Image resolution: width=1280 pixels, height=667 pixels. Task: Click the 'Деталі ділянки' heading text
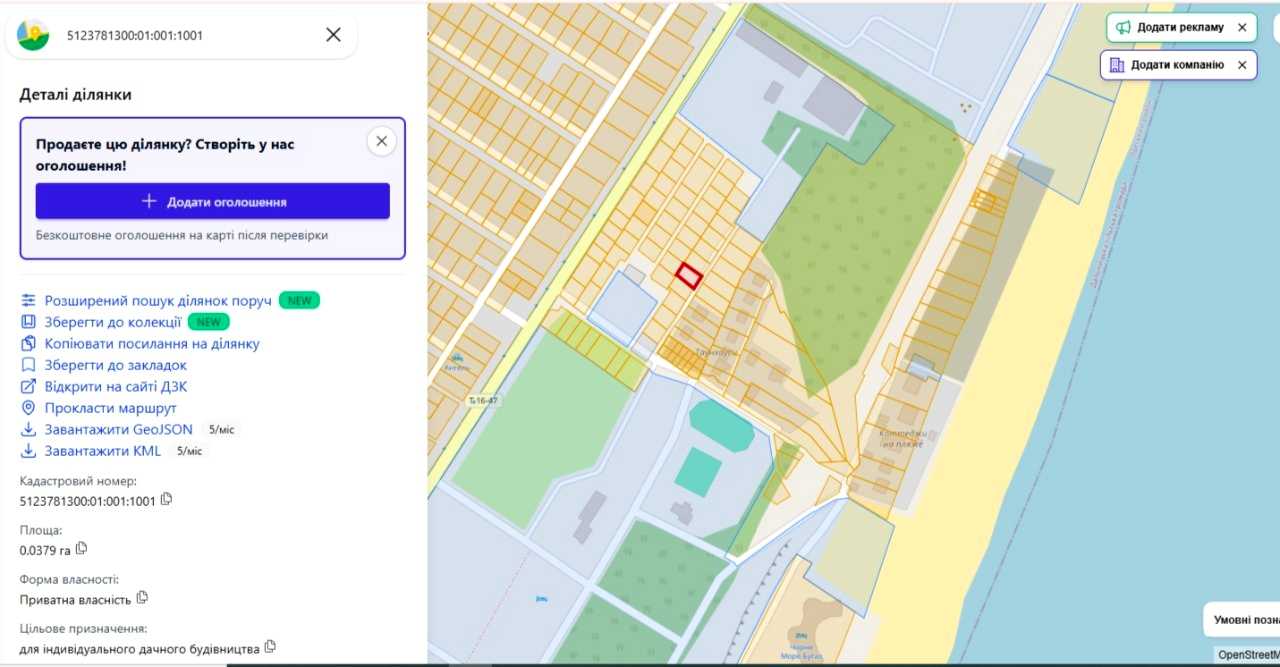click(76, 95)
